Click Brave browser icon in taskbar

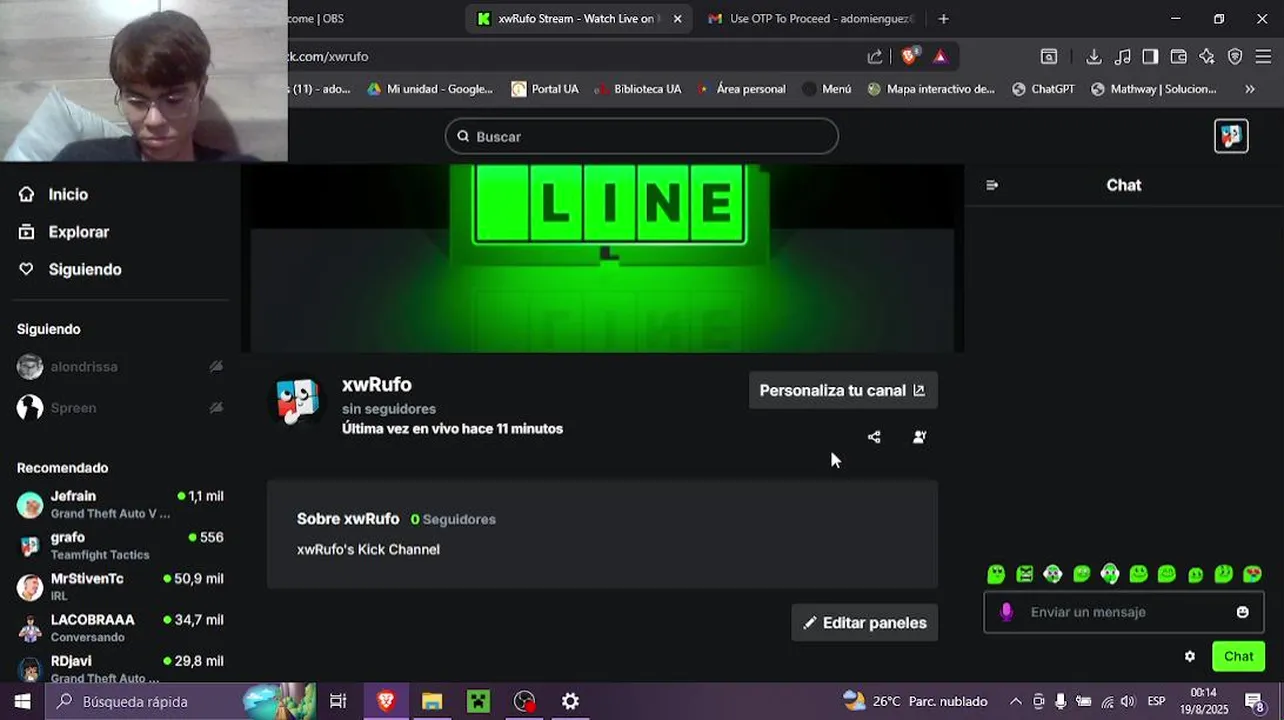click(386, 701)
